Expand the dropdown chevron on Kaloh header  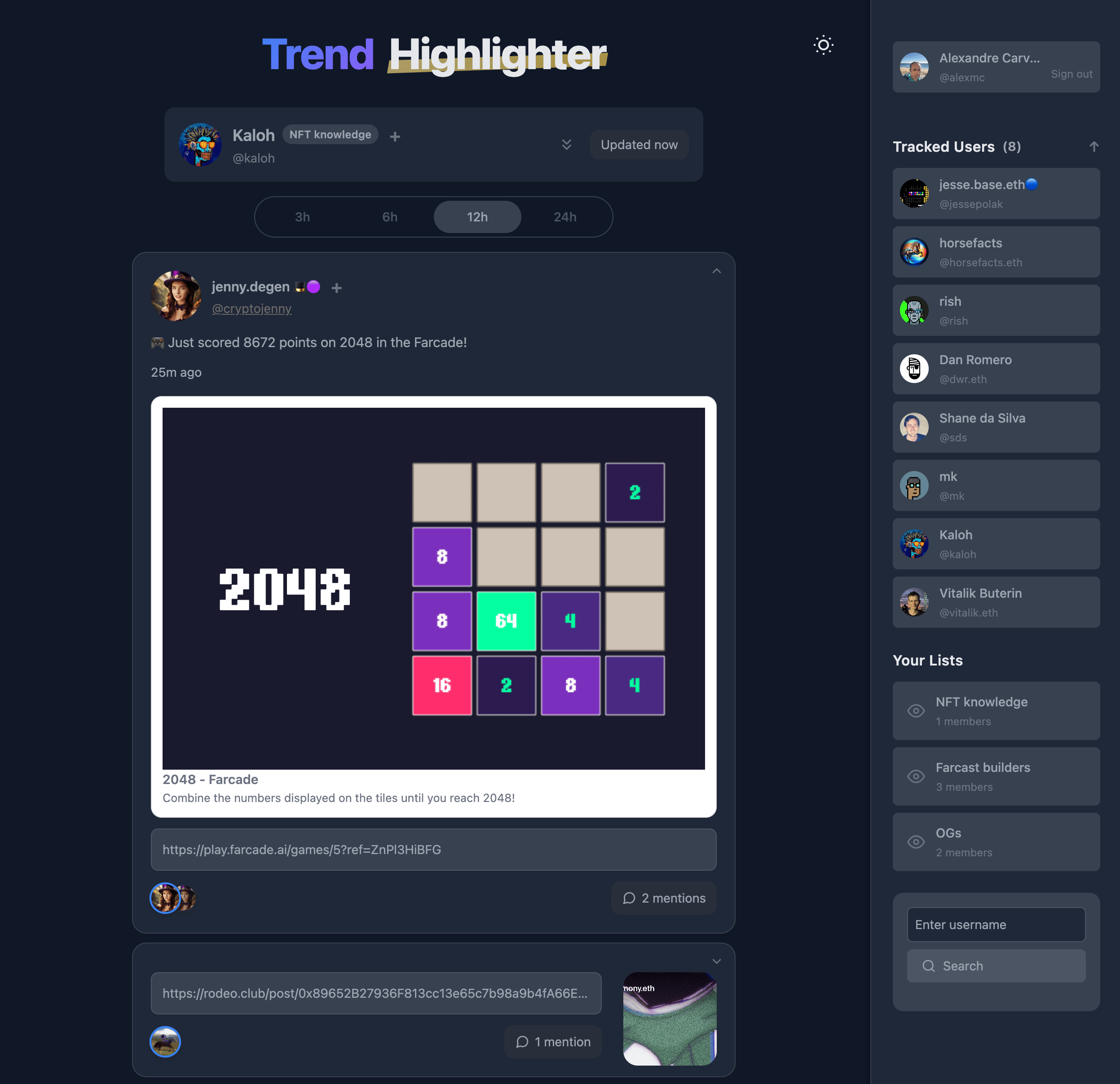tap(566, 144)
